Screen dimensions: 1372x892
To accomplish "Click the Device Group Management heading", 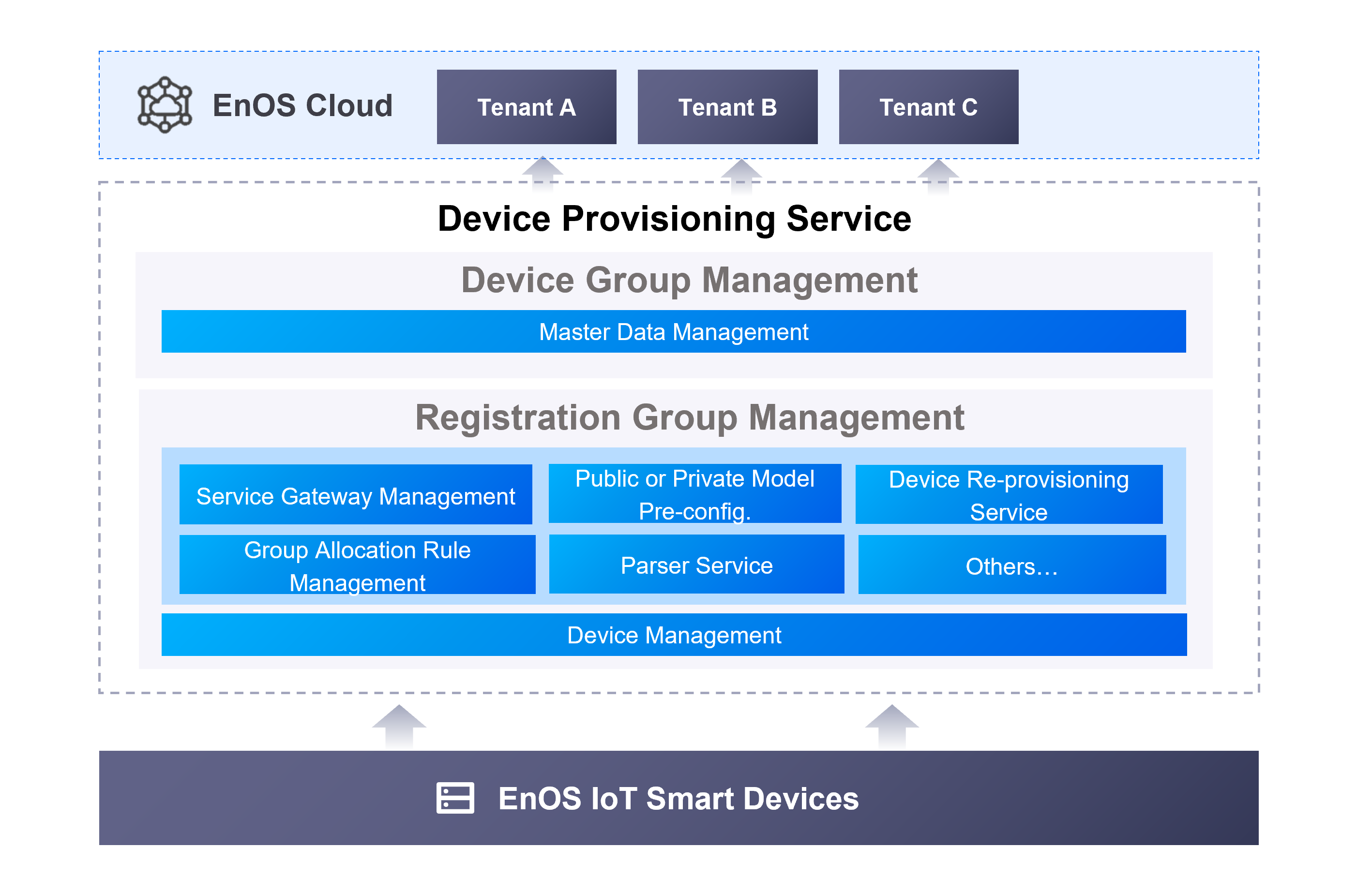I will (x=689, y=281).
